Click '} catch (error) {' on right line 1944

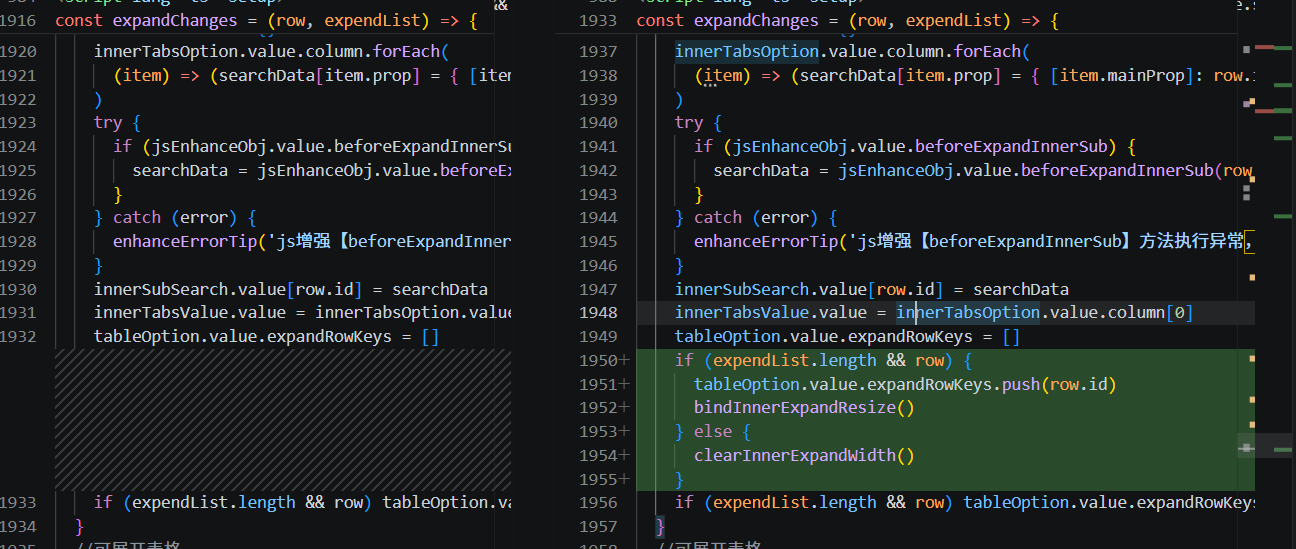pyautogui.click(x=757, y=217)
